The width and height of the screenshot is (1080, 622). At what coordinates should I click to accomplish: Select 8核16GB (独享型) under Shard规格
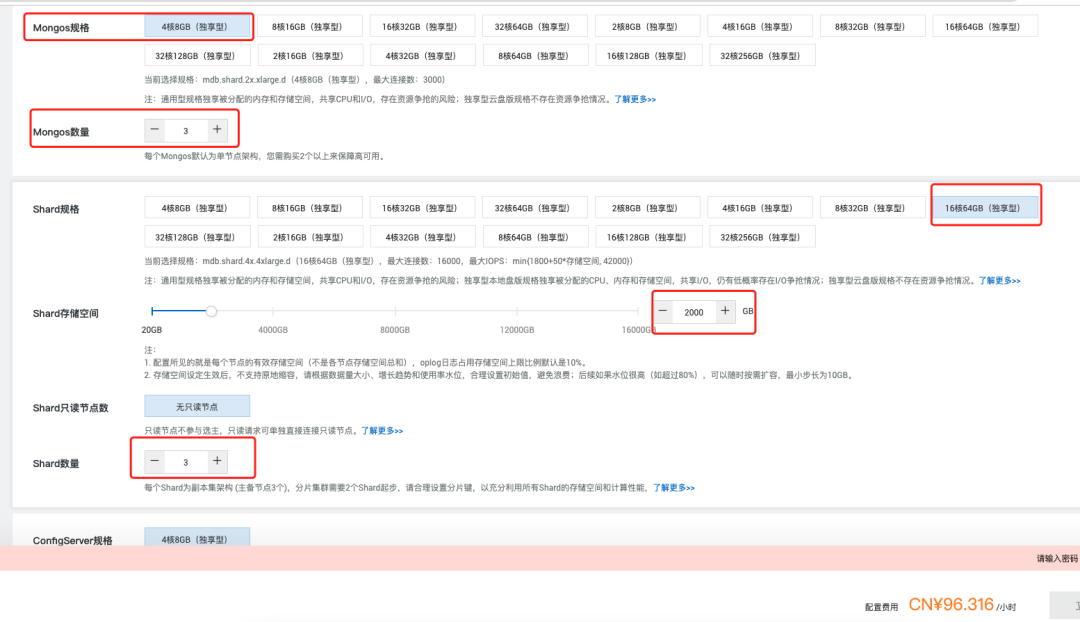[x=309, y=208]
